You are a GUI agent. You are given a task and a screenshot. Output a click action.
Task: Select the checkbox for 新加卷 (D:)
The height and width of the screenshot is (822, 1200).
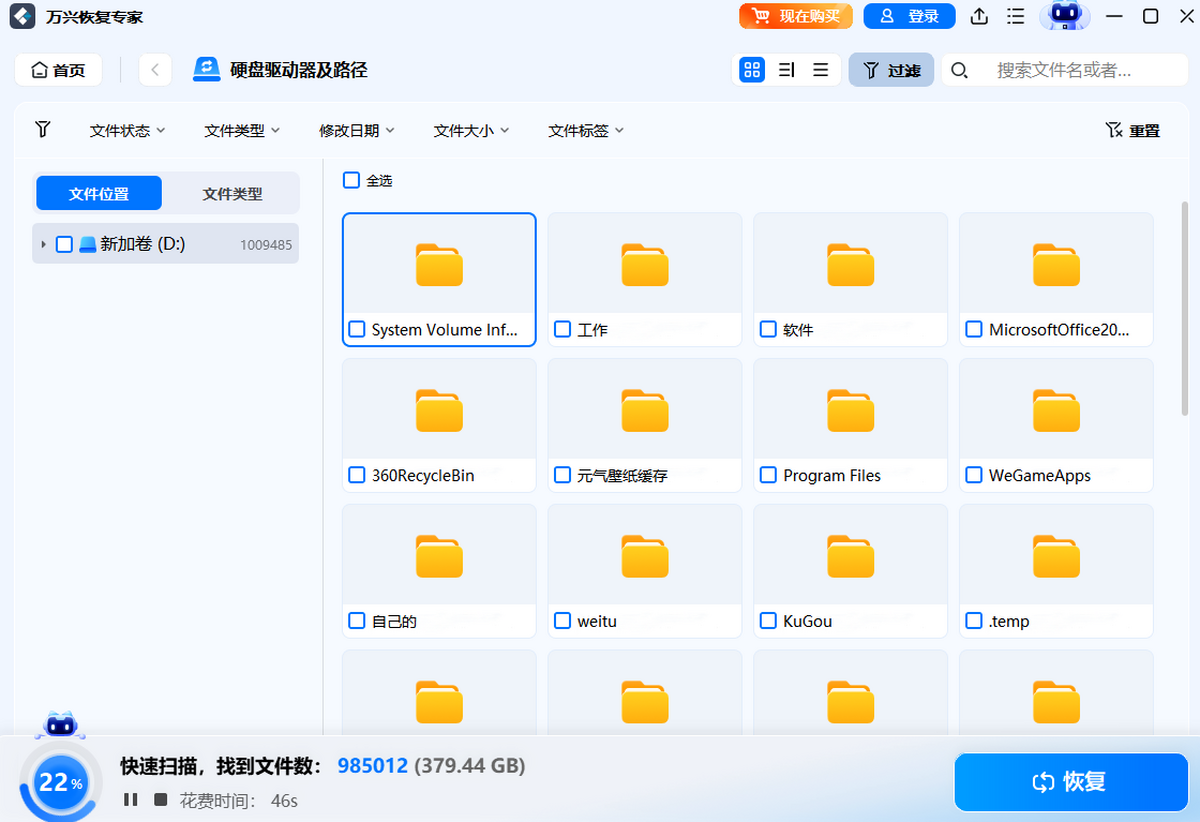[64, 244]
